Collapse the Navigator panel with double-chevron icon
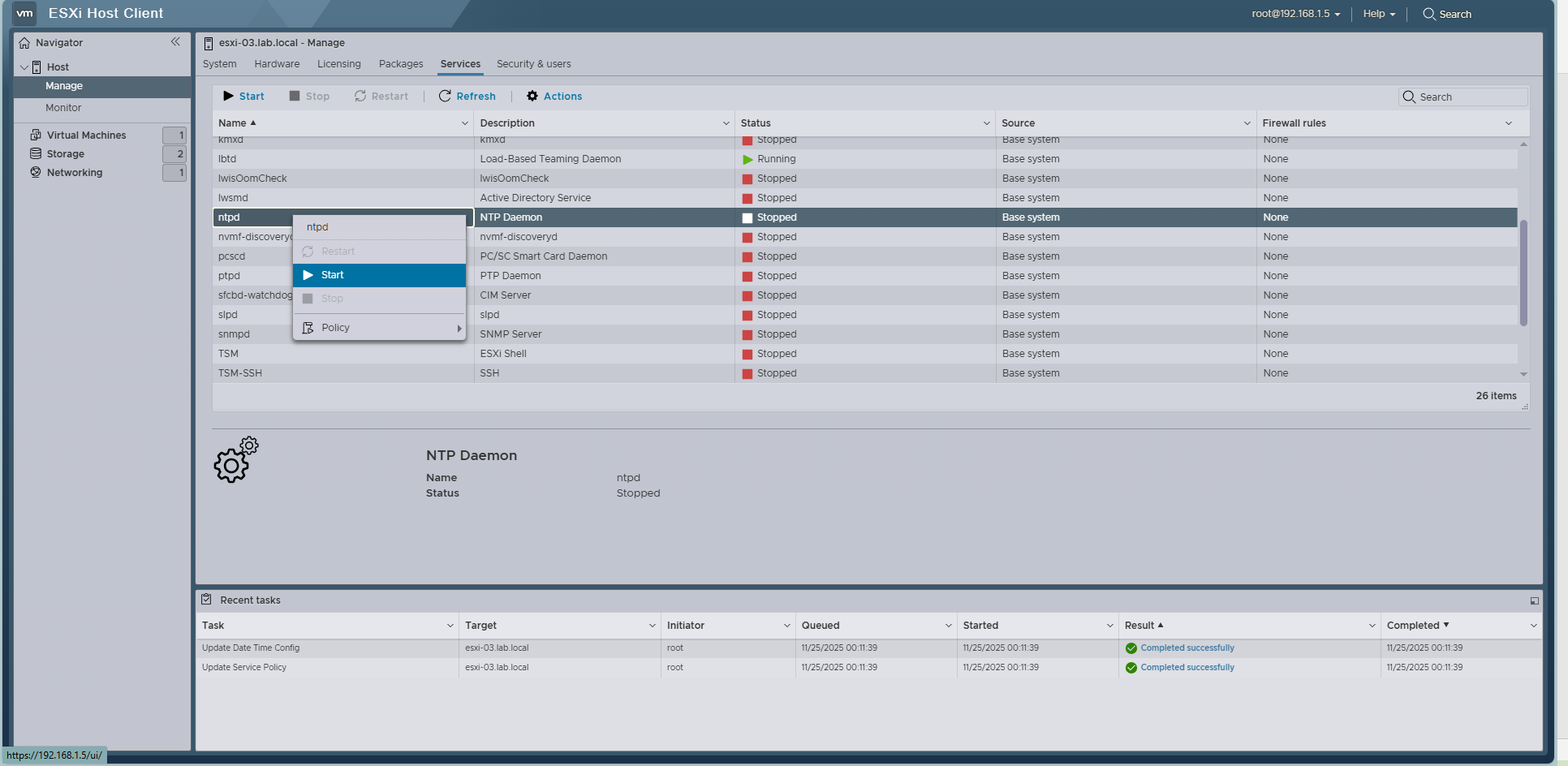 point(175,42)
